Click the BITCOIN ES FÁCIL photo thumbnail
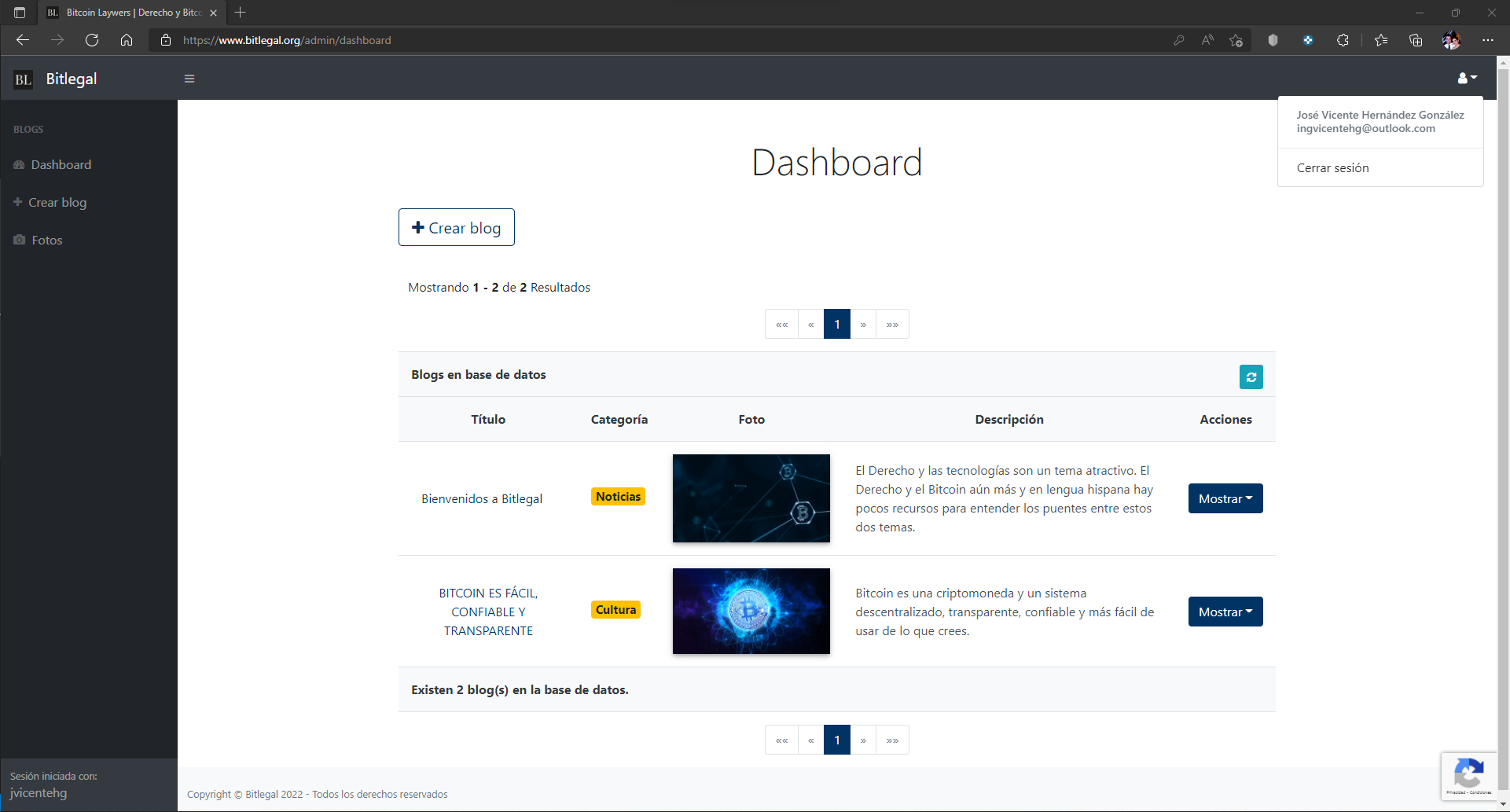Viewport: 1510px width, 812px height. [x=751, y=611]
